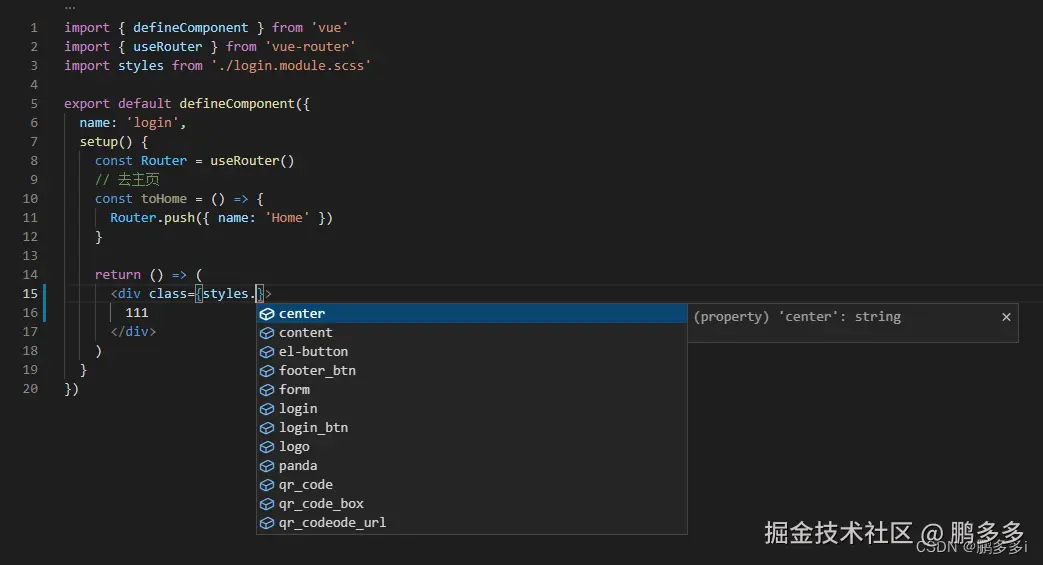The height and width of the screenshot is (565, 1043).
Task: Pick 'qr_code_box' from the suggestions
Action: (472, 504)
